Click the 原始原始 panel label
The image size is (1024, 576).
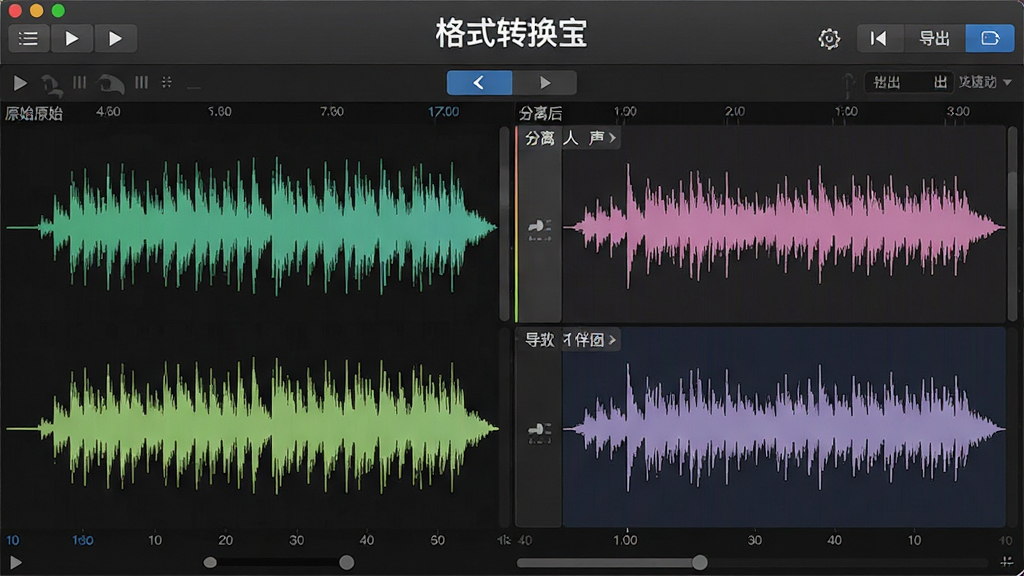pos(34,113)
